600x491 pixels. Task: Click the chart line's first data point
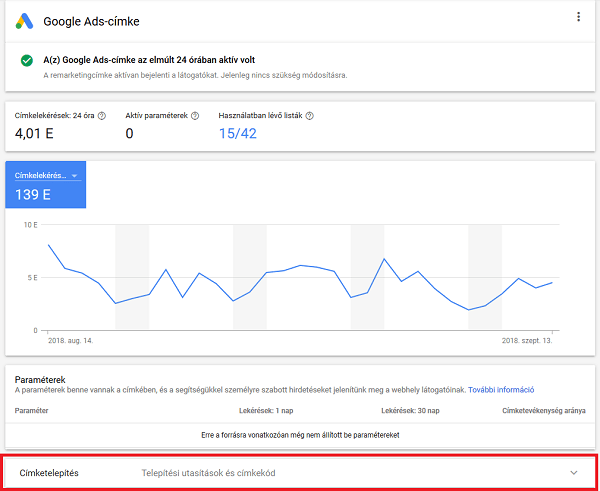(48, 245)
